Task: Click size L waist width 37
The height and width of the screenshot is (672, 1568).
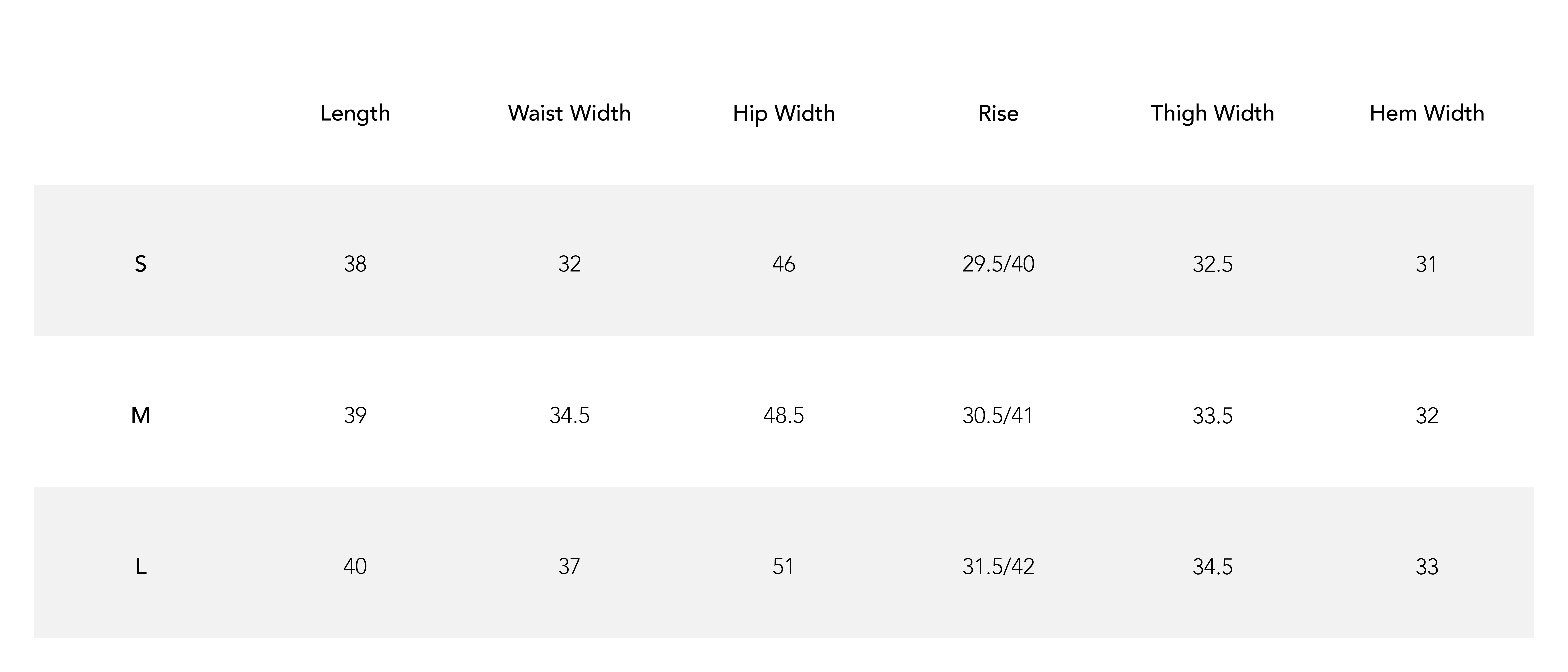Action: pyautogui.click(x=569, y=567)
